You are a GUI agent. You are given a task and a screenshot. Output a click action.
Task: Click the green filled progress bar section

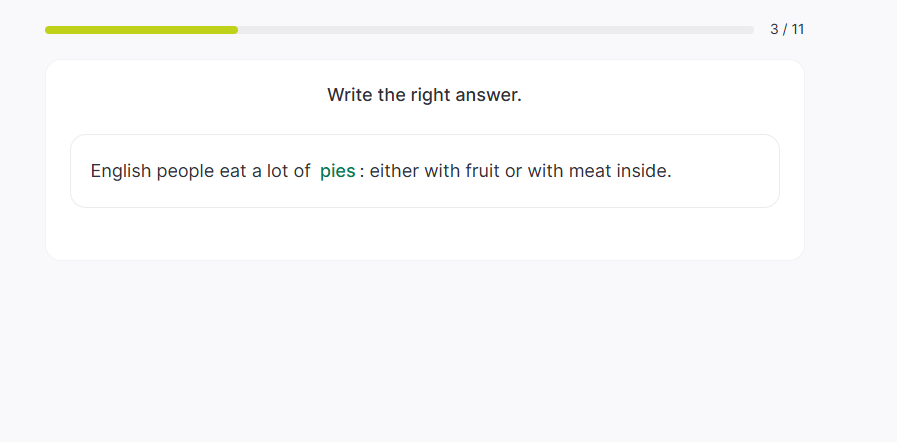(x=141, y=30)
